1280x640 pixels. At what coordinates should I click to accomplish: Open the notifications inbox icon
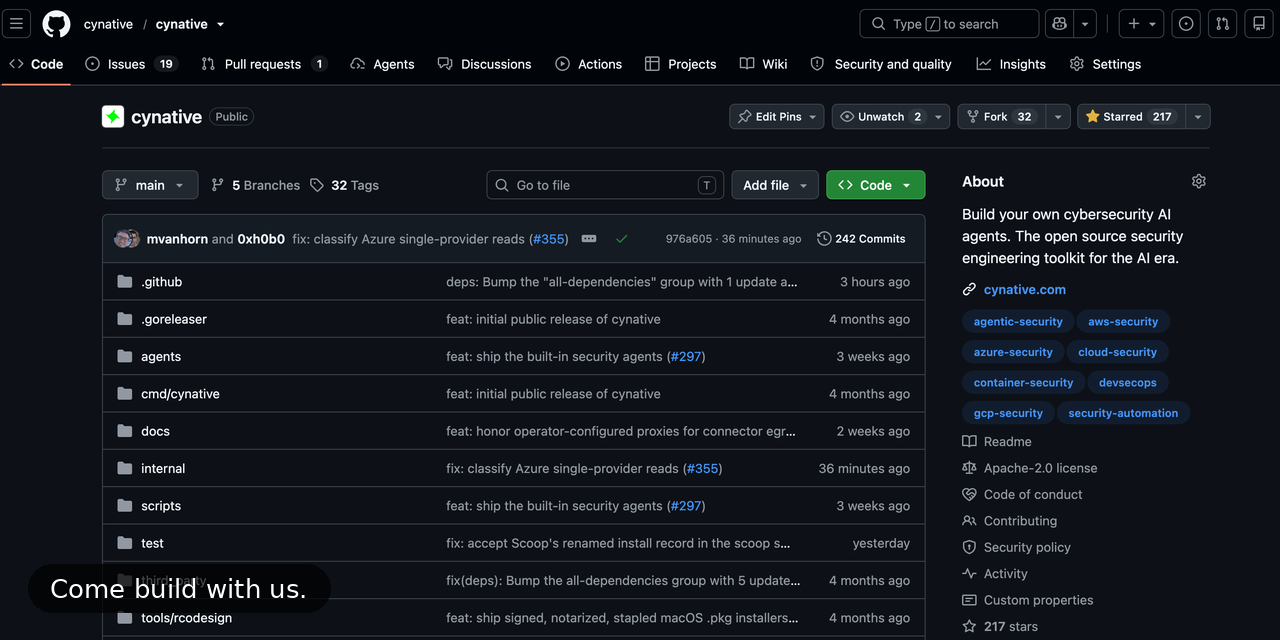point(1259,24)
